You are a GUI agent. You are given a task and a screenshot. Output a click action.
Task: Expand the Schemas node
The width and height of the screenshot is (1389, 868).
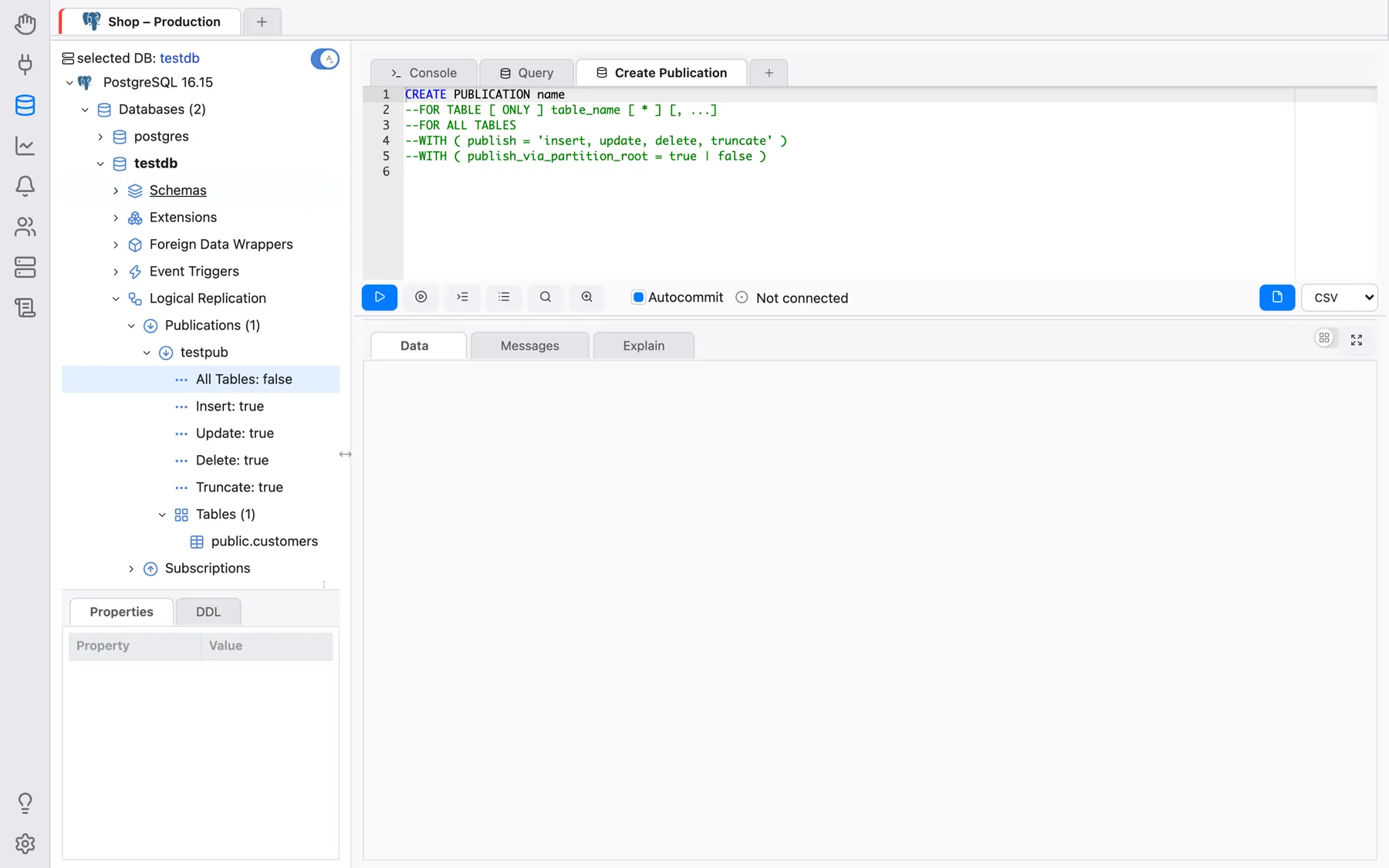[116, 191]
